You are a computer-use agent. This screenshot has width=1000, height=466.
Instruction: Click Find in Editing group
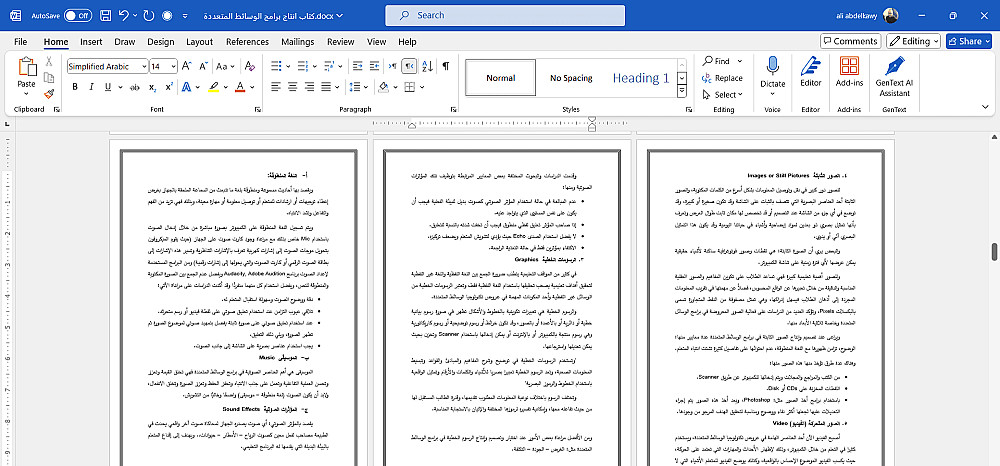pyautogui.click(x=717, y=61)
